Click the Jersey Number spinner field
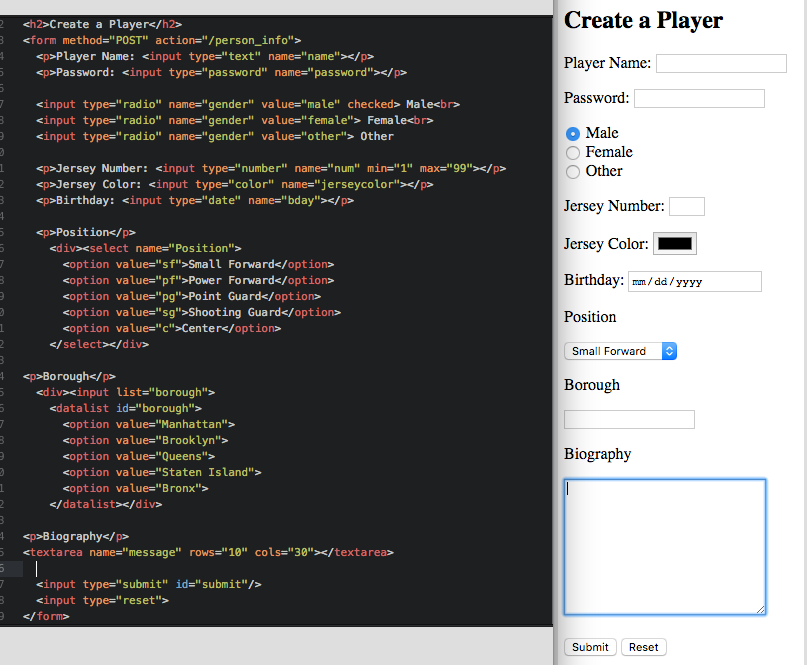Viewport: 807px width, 665px height. [x=687, y=206]
